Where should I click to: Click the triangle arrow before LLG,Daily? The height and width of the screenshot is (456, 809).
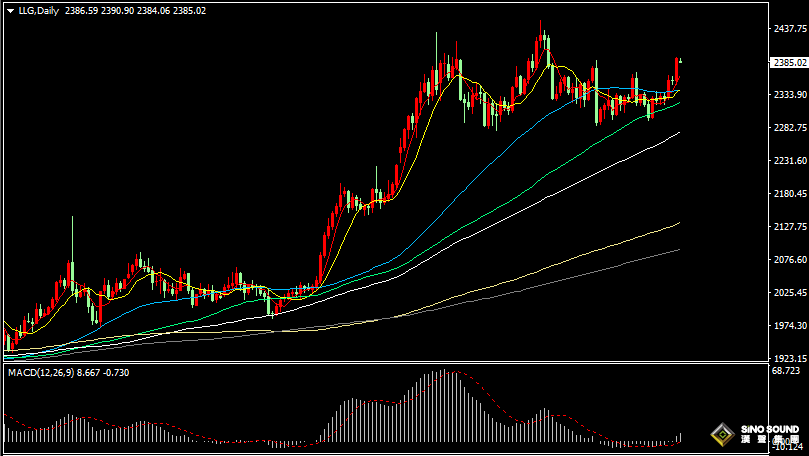10,11
